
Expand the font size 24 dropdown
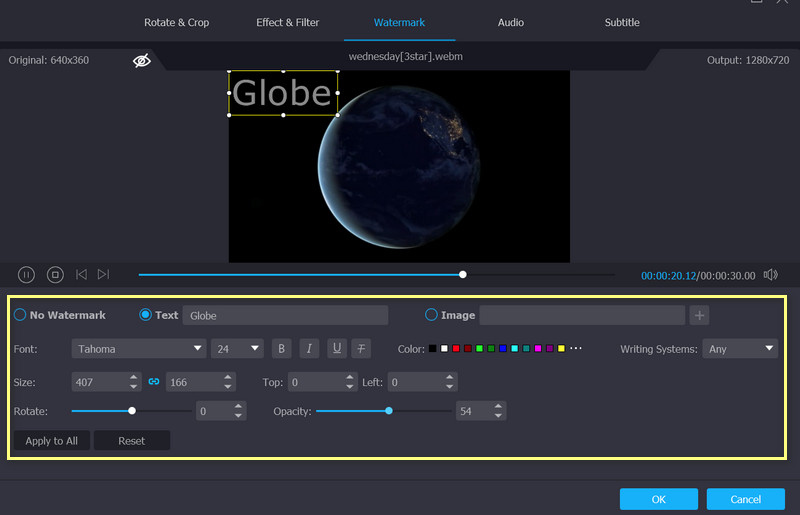(237, 349)
